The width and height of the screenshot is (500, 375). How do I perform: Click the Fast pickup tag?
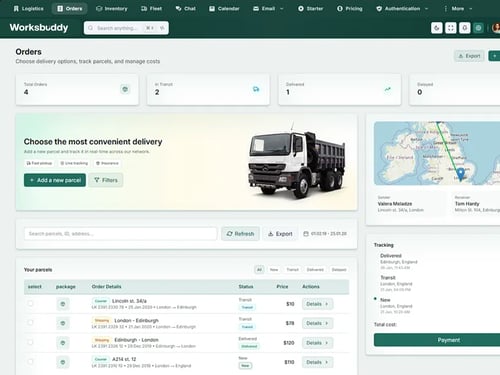(x=39, y=163)
